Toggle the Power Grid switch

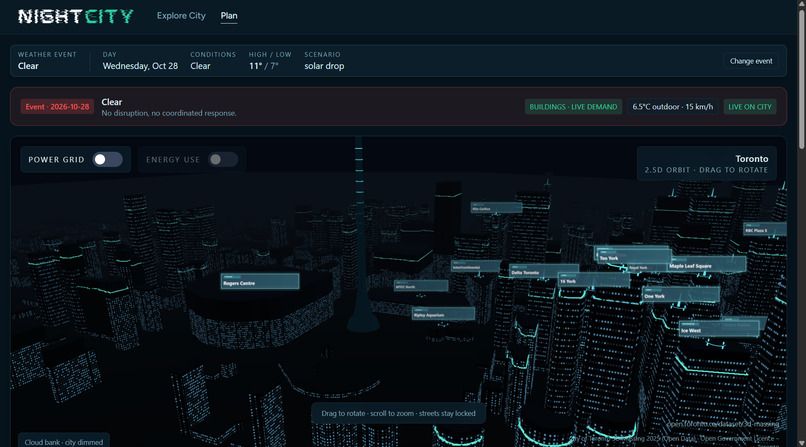coord(107,160)
